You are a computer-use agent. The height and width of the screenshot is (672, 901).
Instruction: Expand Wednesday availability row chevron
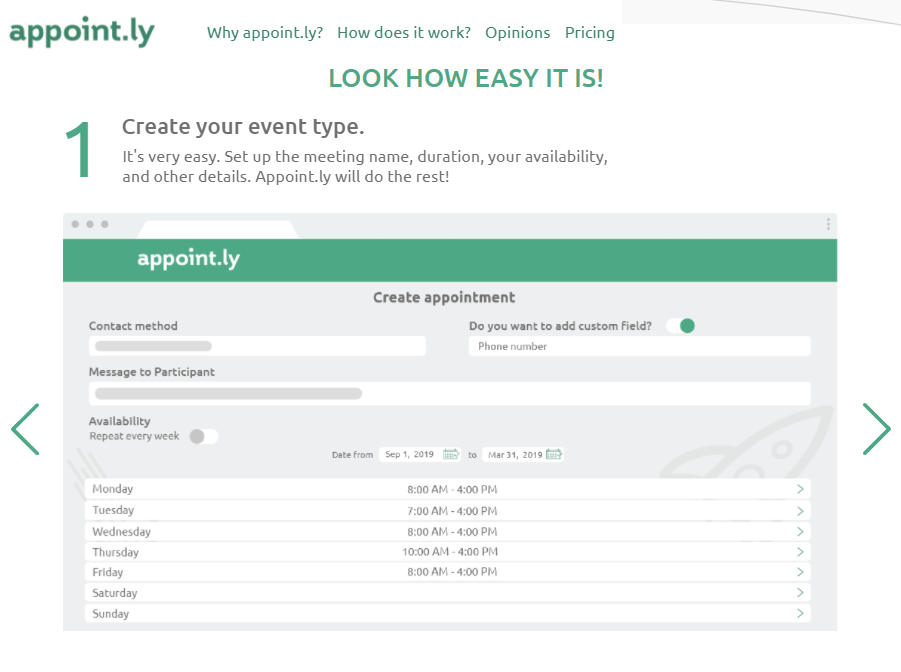800,532
